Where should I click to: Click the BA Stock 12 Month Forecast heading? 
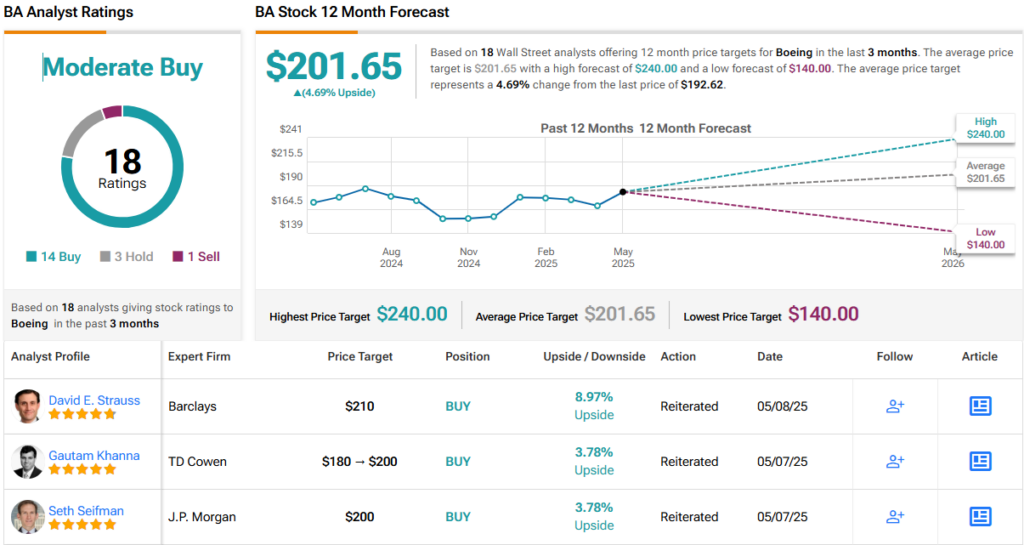pos(353,12)
